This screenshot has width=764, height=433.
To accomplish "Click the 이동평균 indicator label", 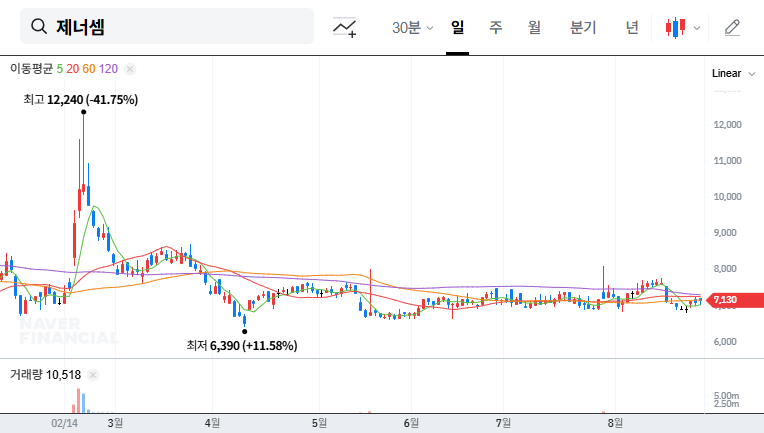I will (x=31, y=69).
